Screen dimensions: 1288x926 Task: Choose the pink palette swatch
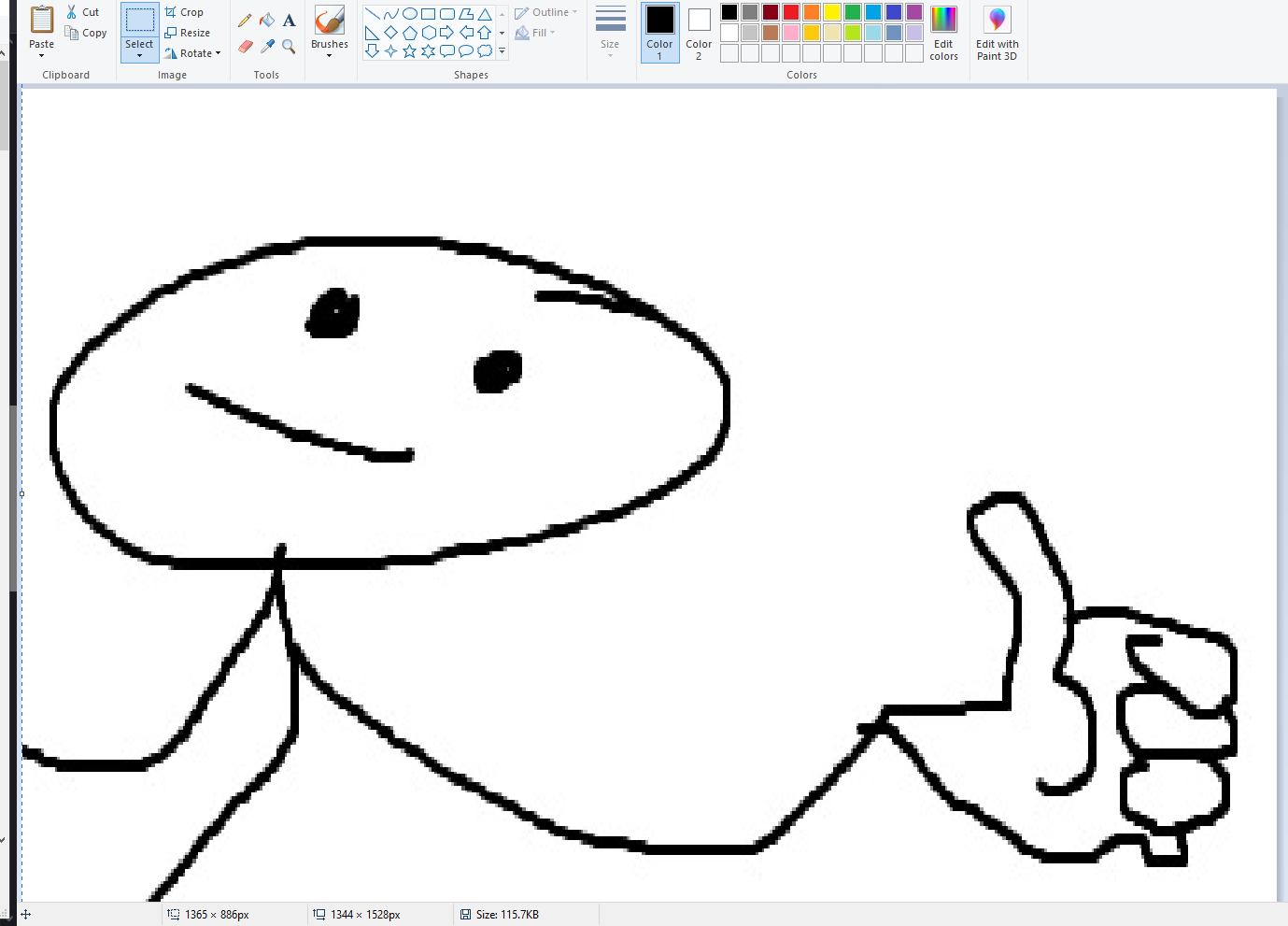coord(791,33)
